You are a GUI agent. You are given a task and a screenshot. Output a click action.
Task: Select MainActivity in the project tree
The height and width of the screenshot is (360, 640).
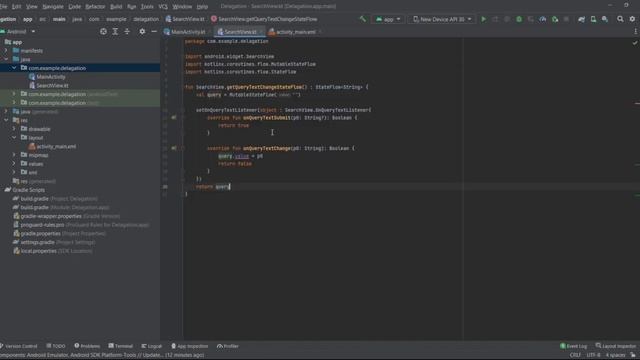[51, 77]
